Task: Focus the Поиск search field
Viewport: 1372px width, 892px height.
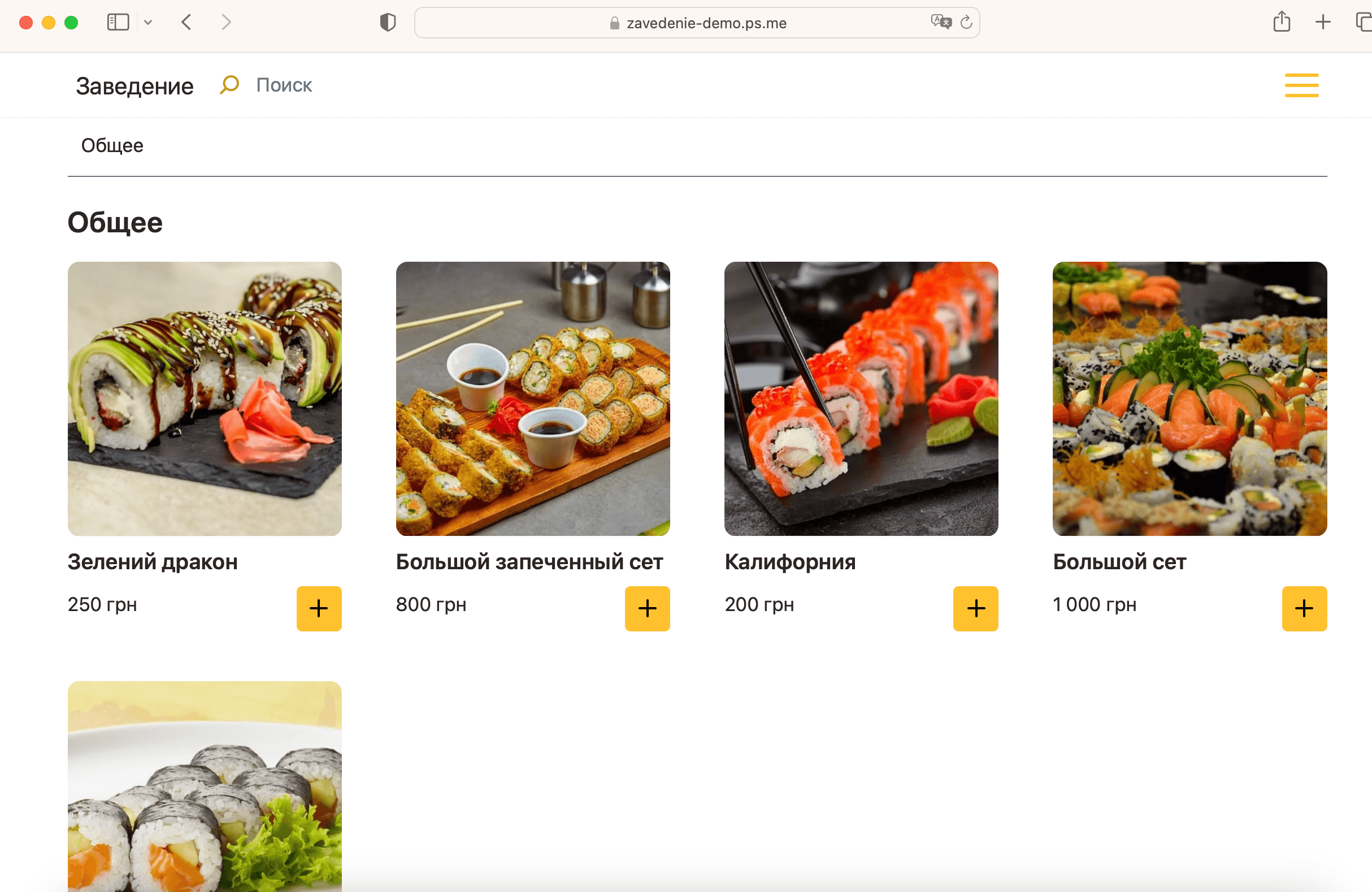Action: [x=284, y=85]
